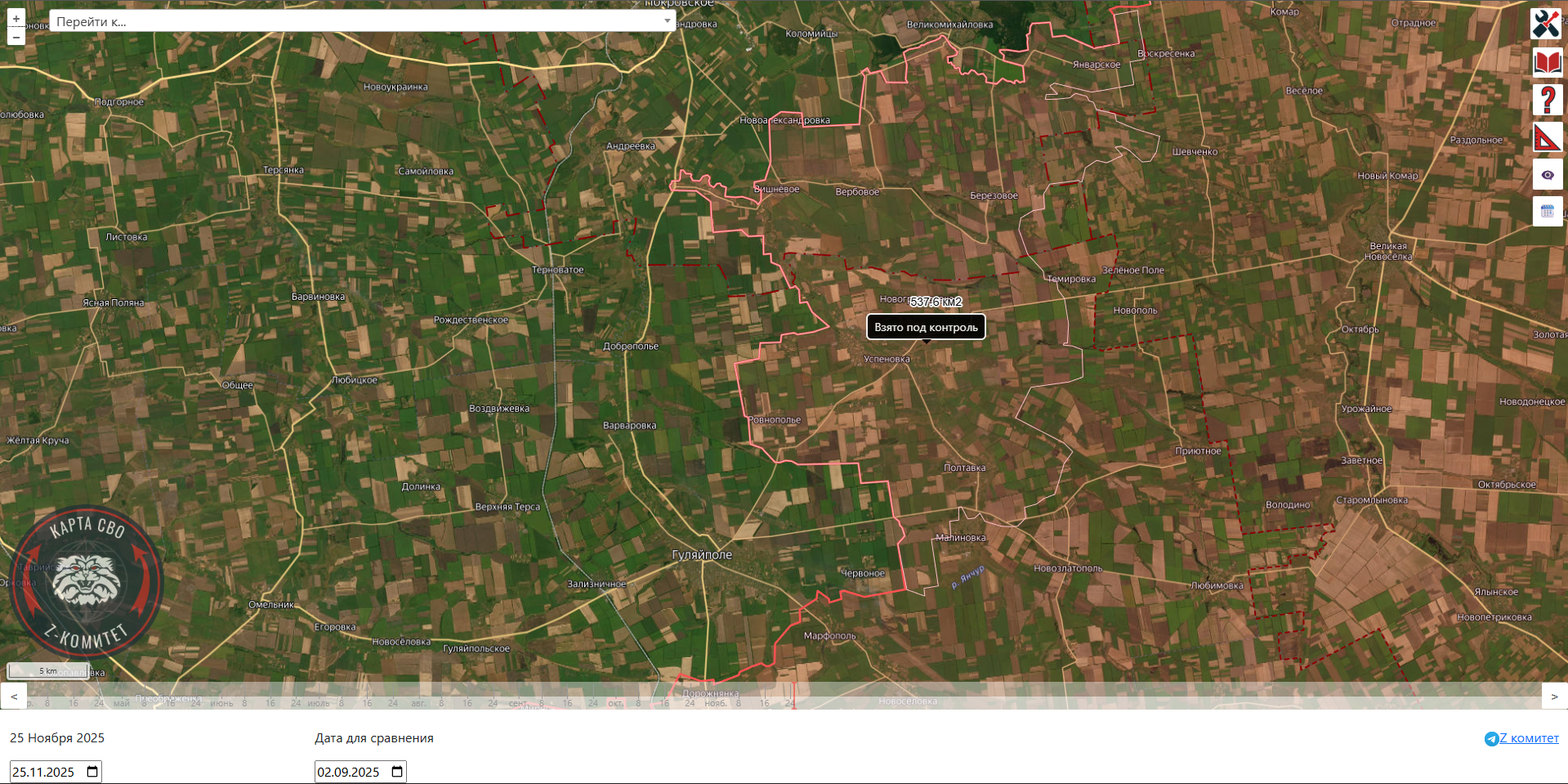1568x784 pixels.
Task: Move the timeline back with the '<' button
Action: pos(14,697)
